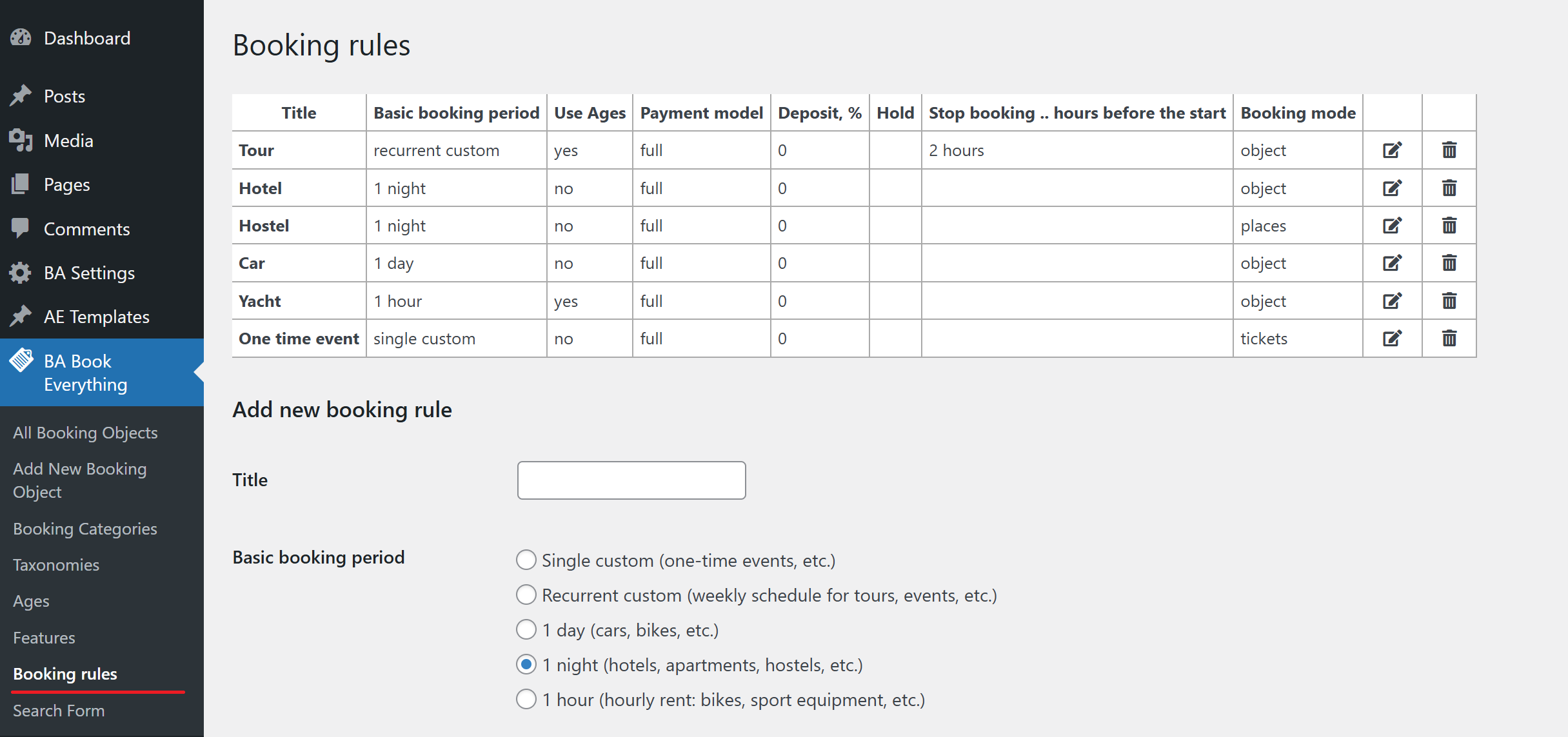This screenshot has height=737, width=1568.
Task: Choose Recurrent custom weekly schedule option
Action: pyautogui.click(x=526, y=595)
